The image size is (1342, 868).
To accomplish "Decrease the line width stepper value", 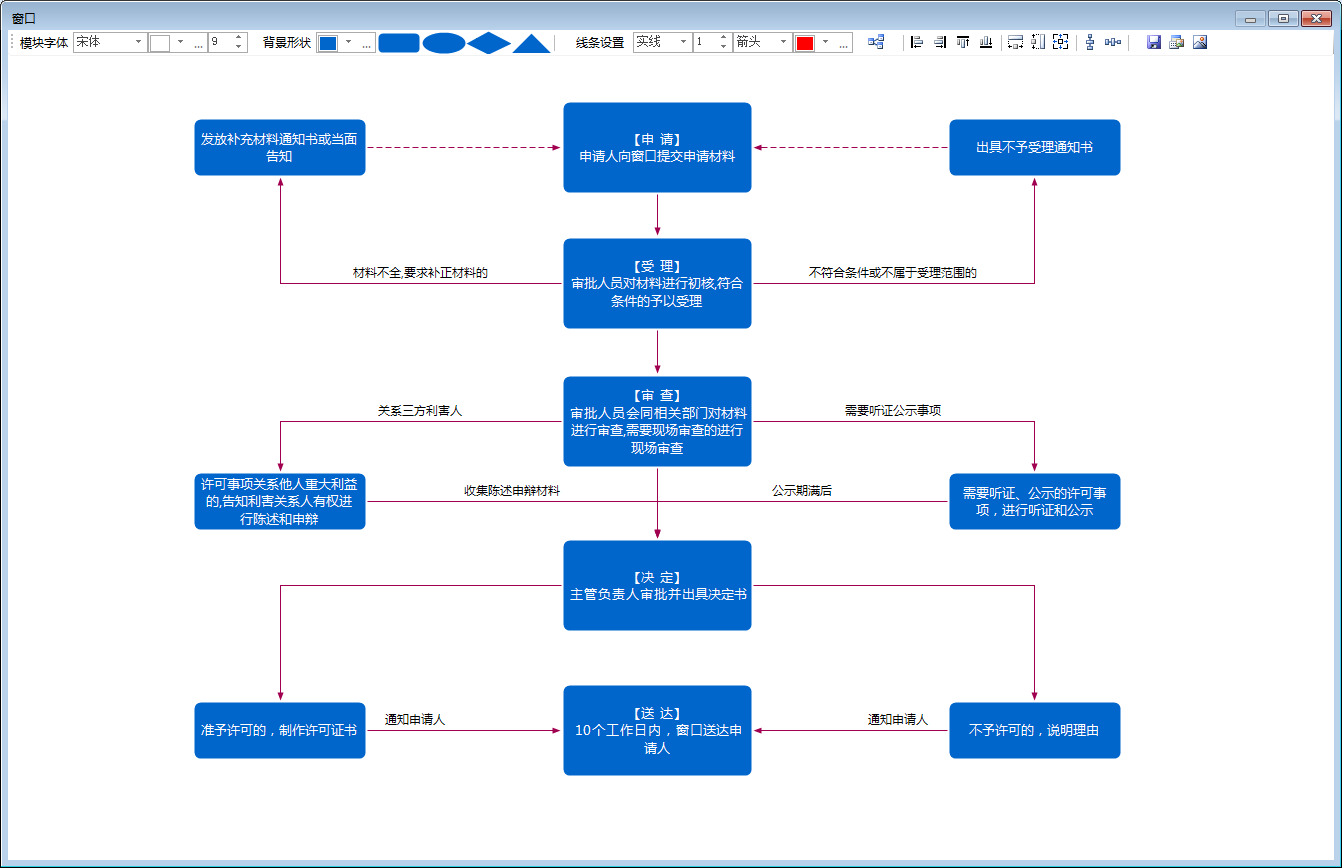I will click(x=723, y=47).
